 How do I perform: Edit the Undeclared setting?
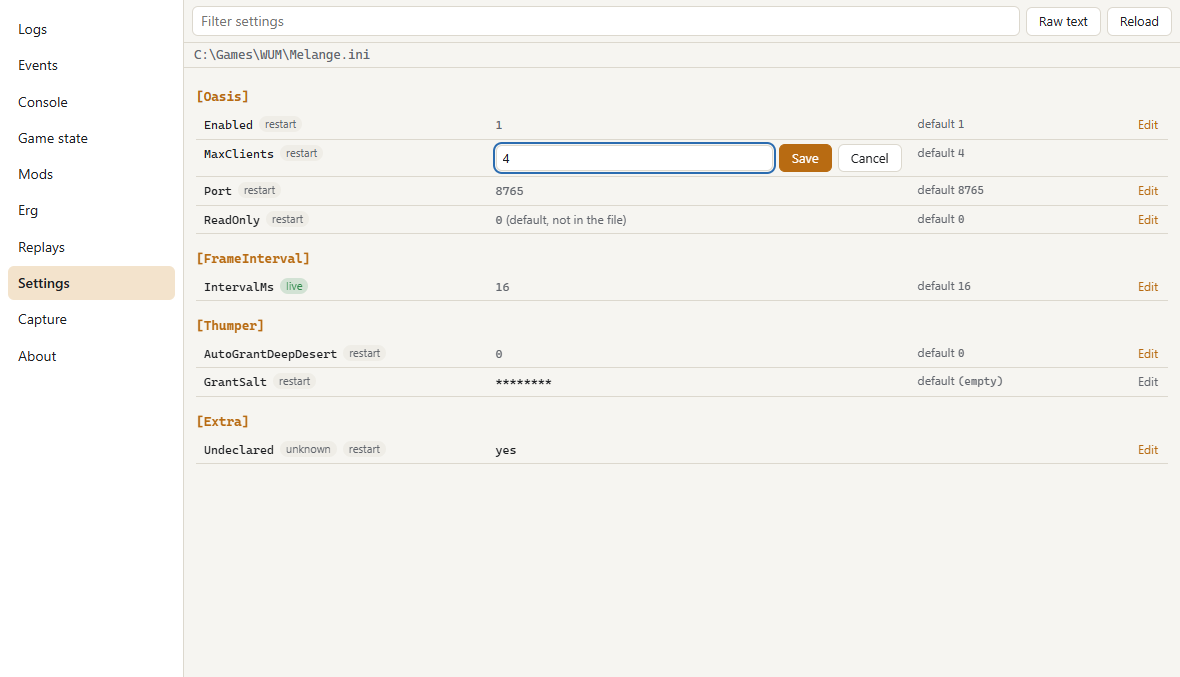coord(1148,449)
